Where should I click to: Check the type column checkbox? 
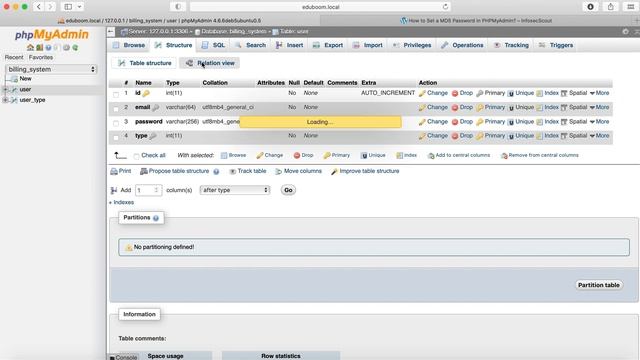pos(116,137)
